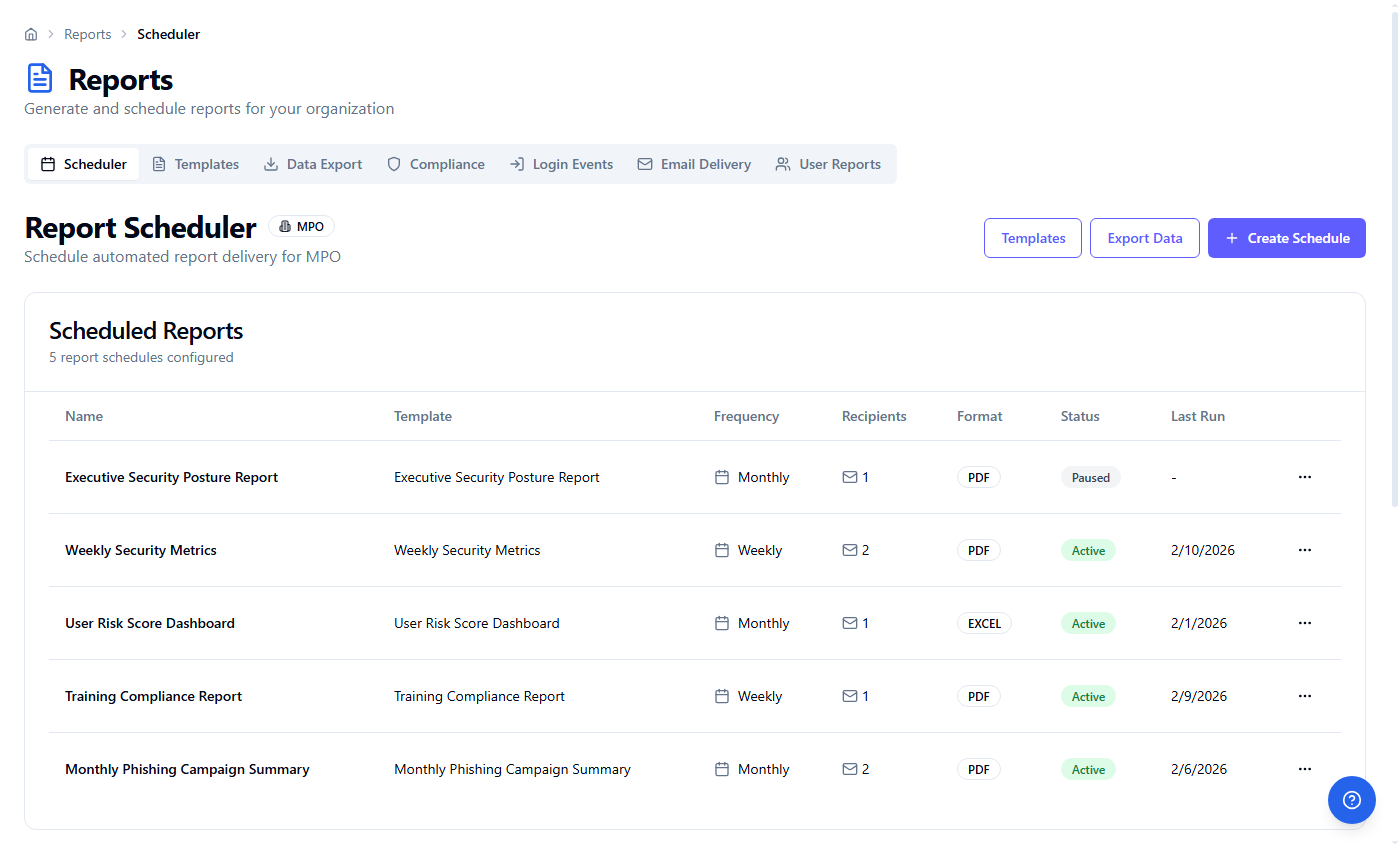Open the actions menu for Executive Security Posture Report

[1304, 477]
